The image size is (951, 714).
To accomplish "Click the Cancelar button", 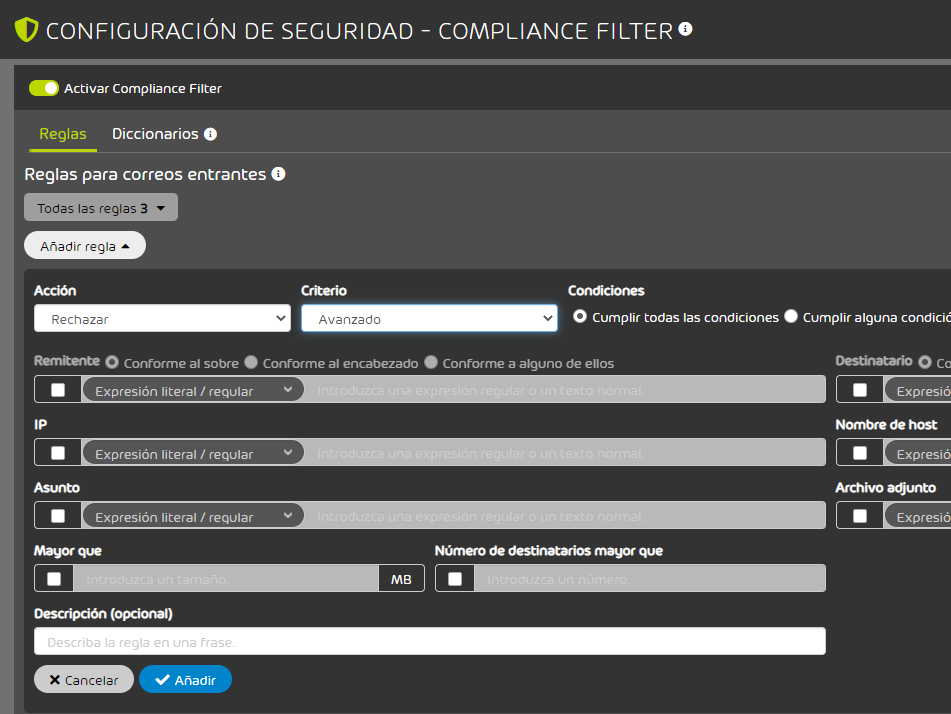I will click(84, 679).
